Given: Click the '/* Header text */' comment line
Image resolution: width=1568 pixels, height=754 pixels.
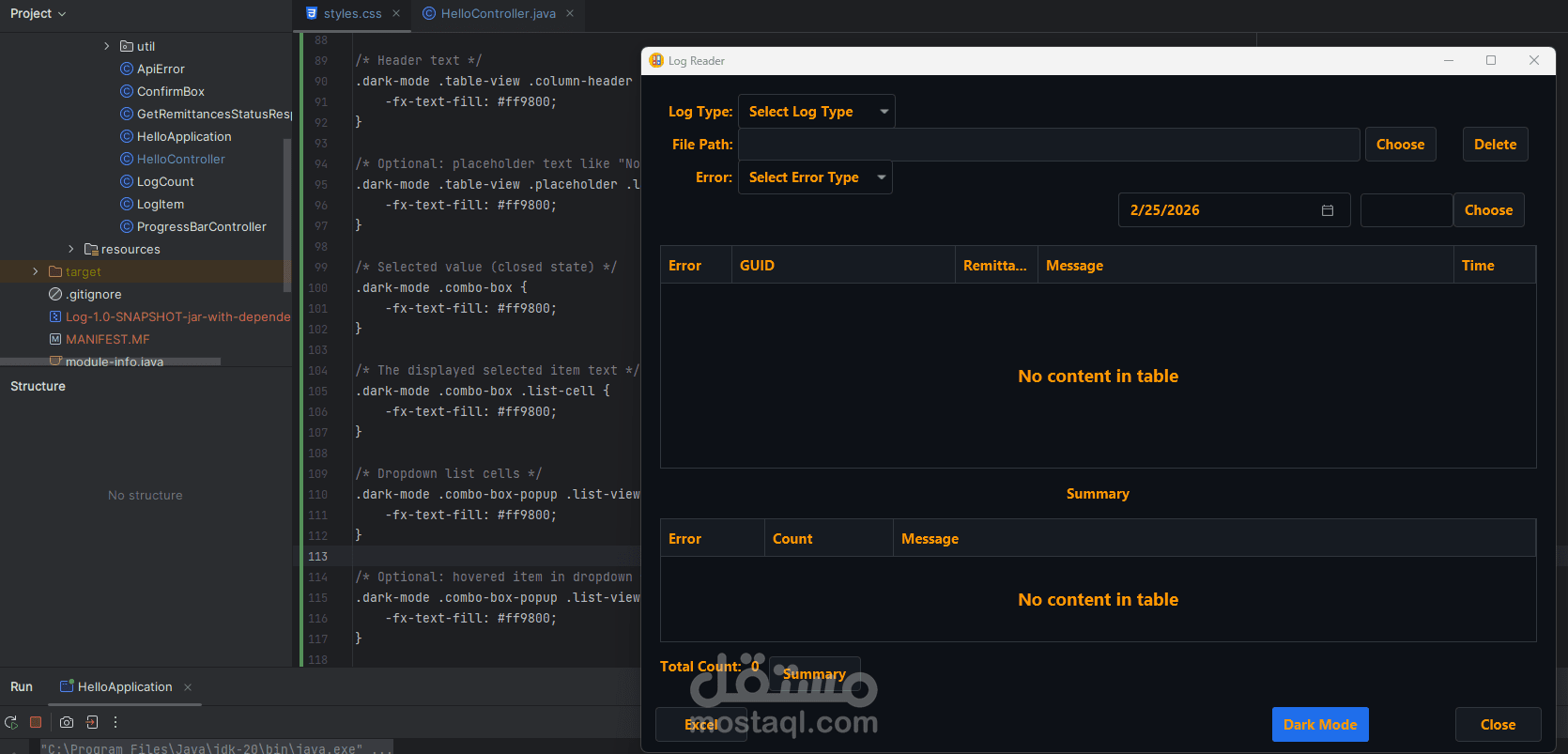Looking at the screenshot, I should coord(419,60).
